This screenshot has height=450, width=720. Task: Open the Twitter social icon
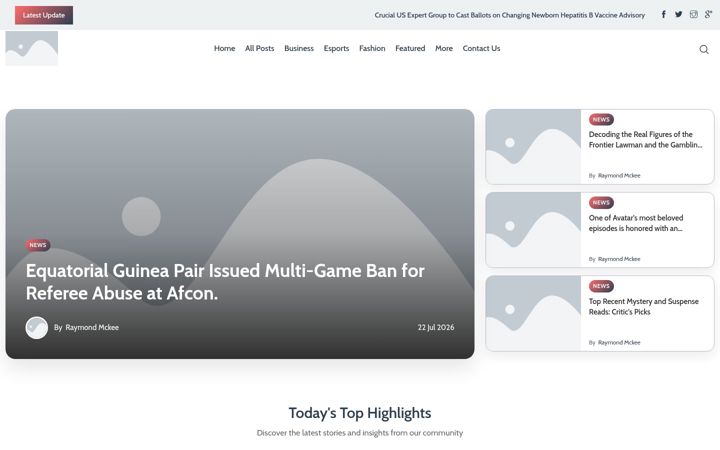(679, 15)
